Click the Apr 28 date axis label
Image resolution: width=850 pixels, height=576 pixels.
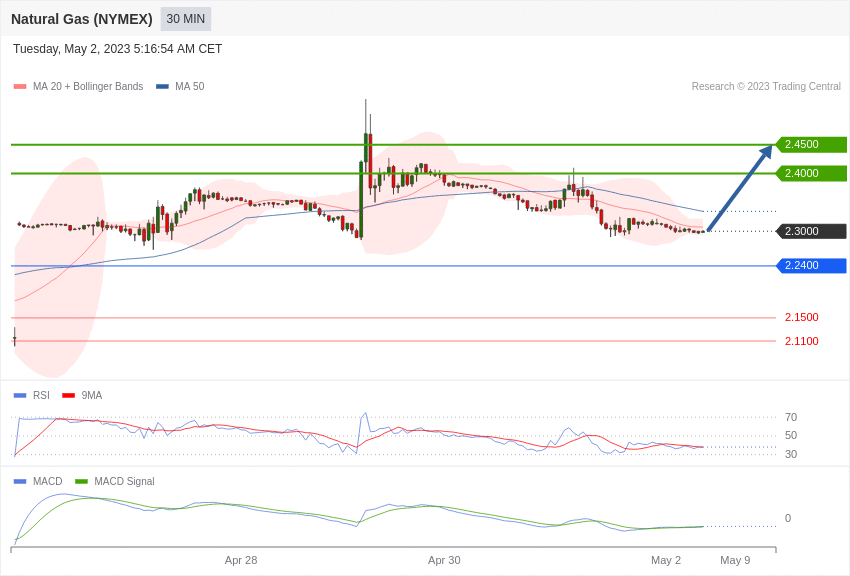(x=241, y=560)
